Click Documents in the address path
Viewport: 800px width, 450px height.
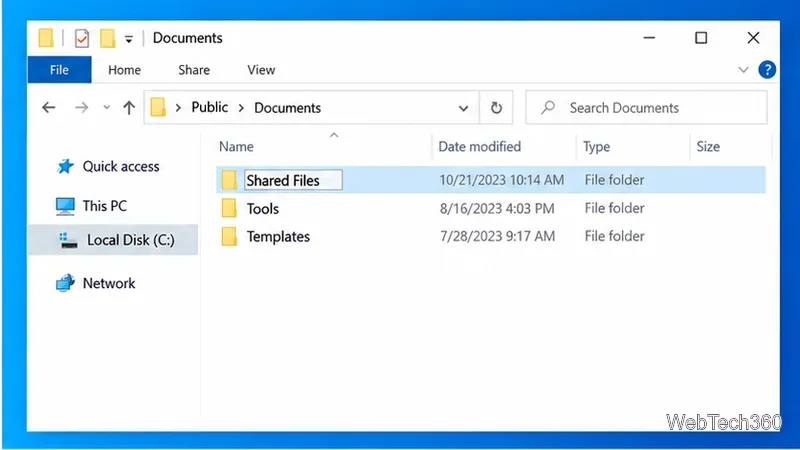(x=287, y=108)
